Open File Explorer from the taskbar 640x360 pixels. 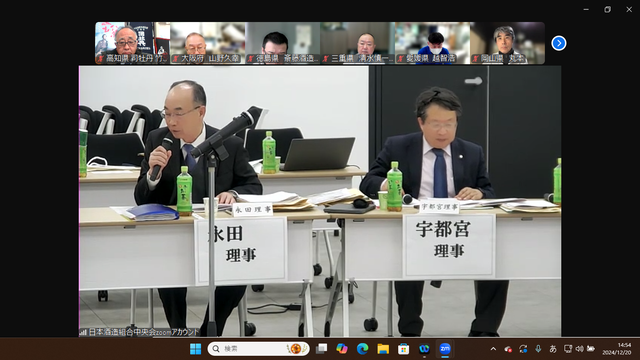(383, 349)
